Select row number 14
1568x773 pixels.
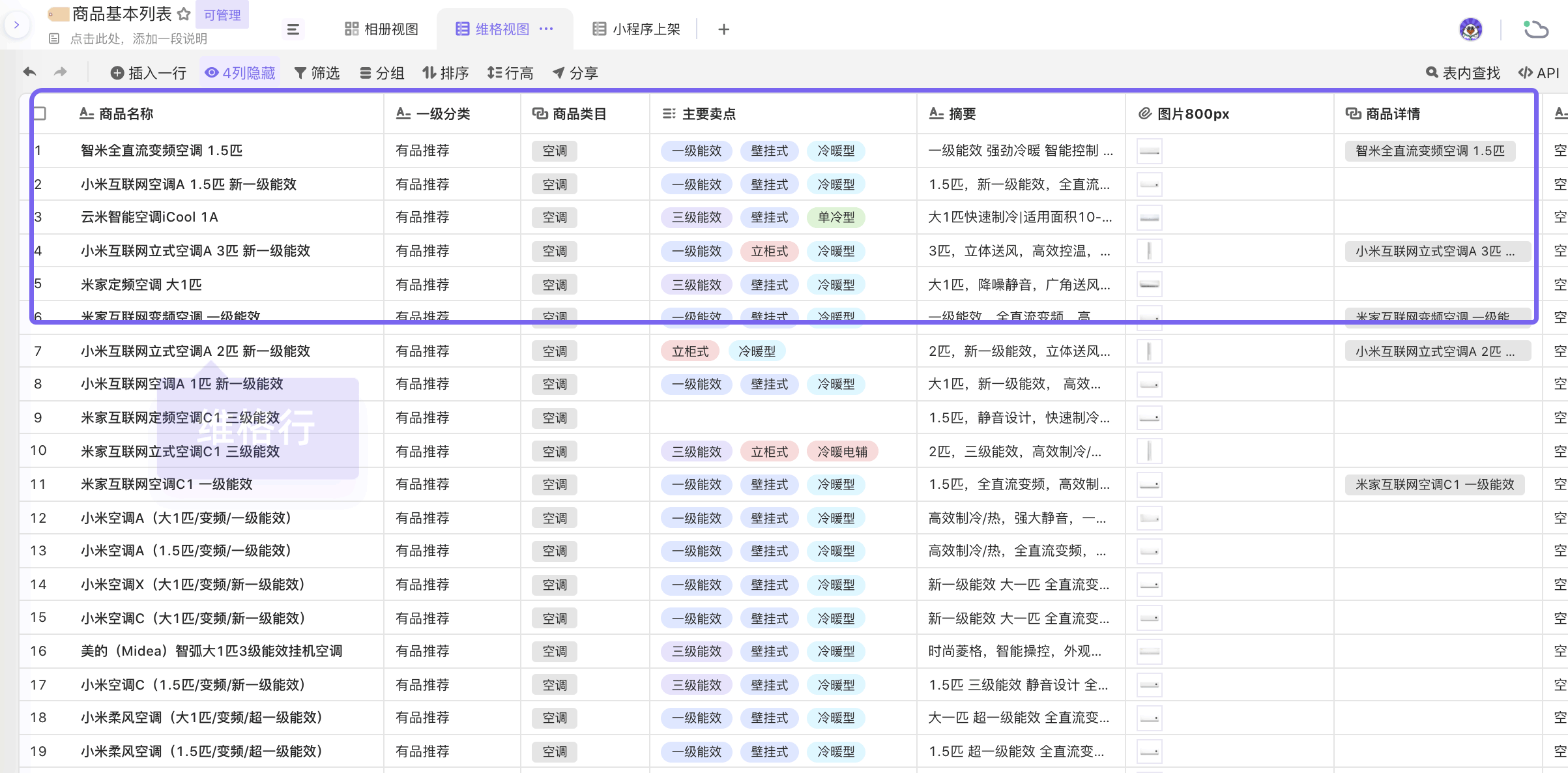pyautogui.click(x=38, y=585)
